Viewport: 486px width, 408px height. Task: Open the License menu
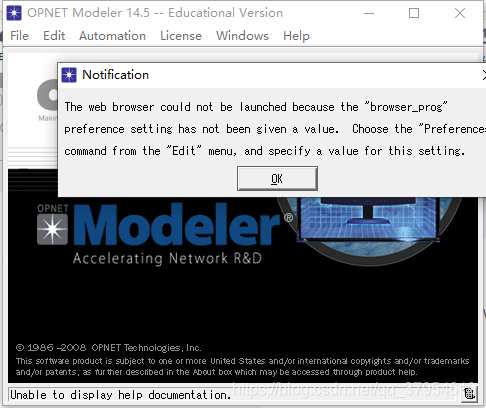(181, 36)
